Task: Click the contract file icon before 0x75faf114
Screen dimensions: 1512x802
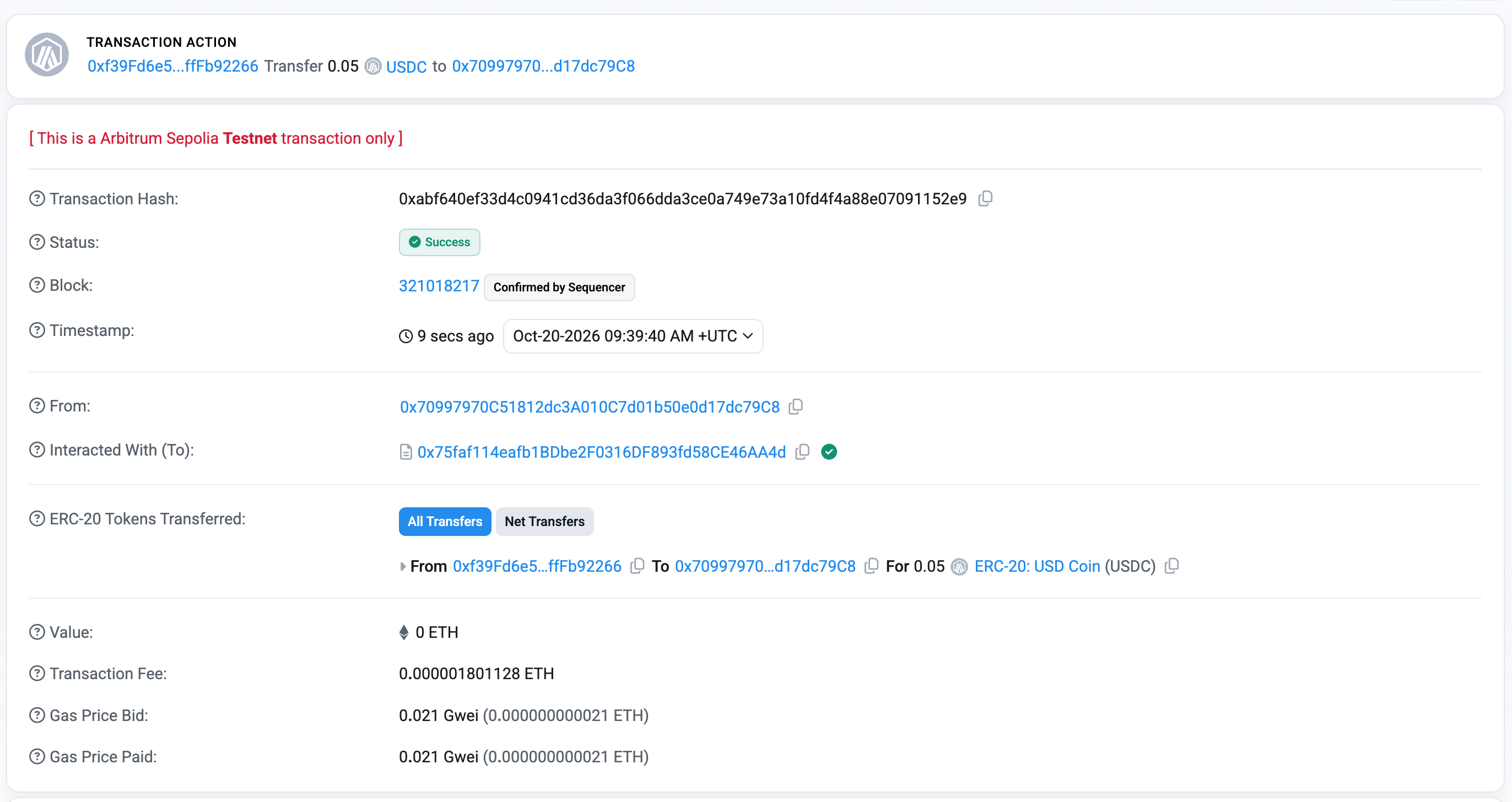Action: (x=406, y=452)
